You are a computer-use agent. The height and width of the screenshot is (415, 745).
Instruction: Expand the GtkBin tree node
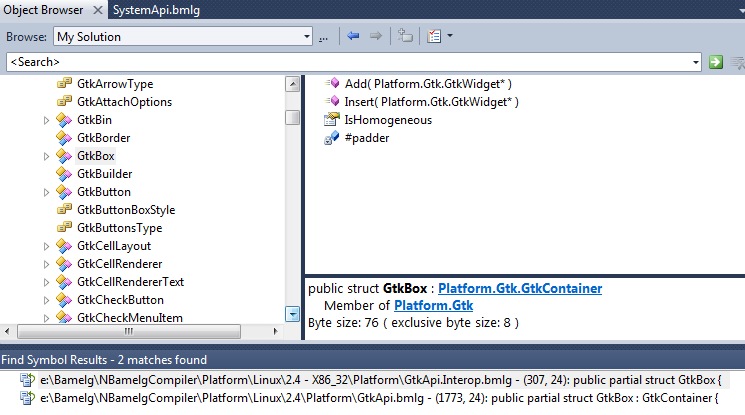click(x=46, y=120)
